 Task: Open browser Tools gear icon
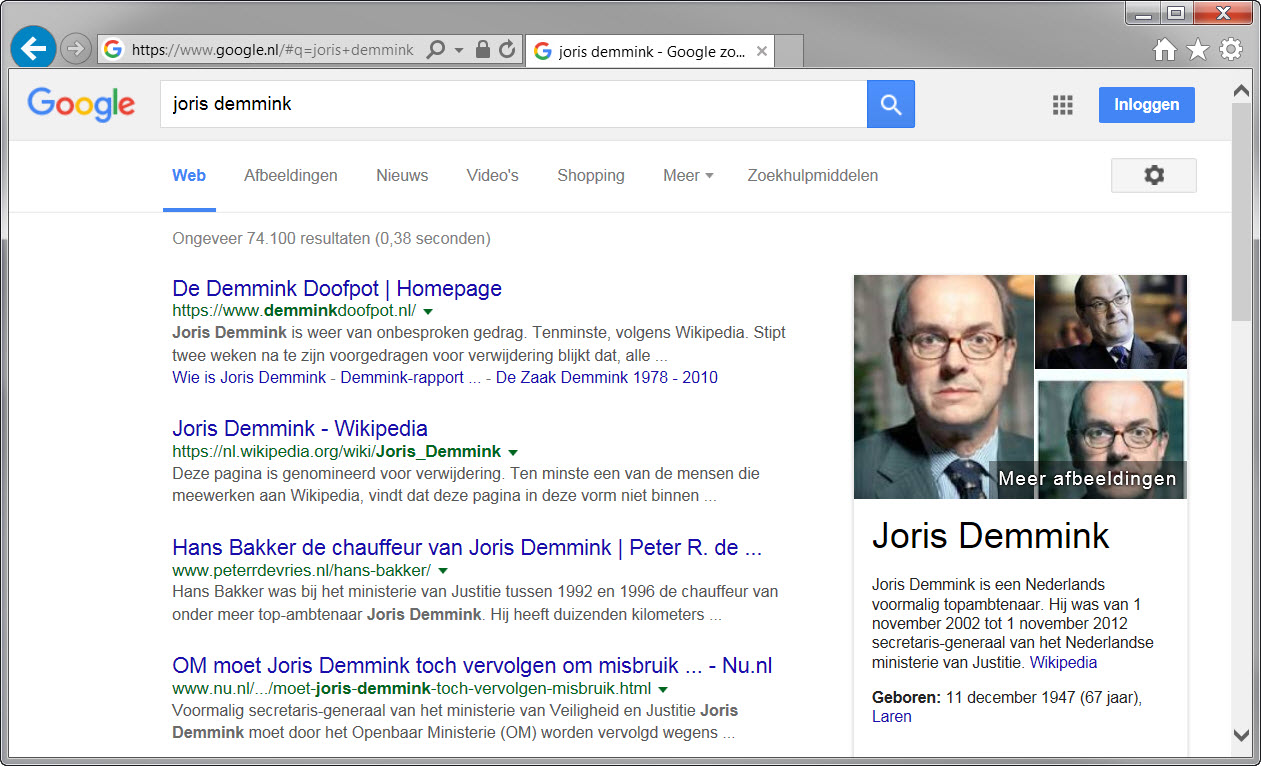tap(1231, 50)
